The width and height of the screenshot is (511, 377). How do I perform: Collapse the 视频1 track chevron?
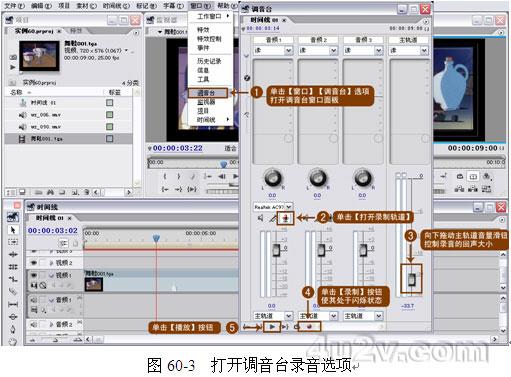pos(52,275)
